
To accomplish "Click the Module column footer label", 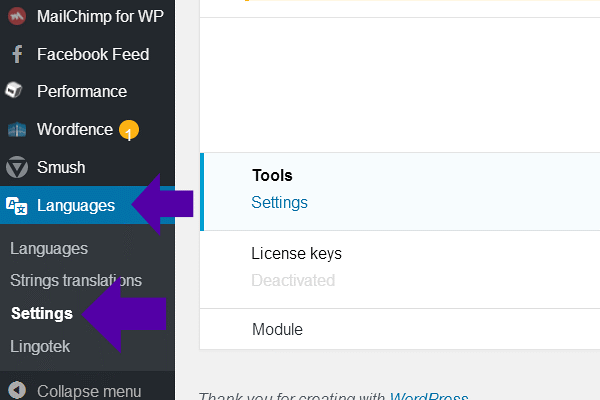I will [277, 329].
